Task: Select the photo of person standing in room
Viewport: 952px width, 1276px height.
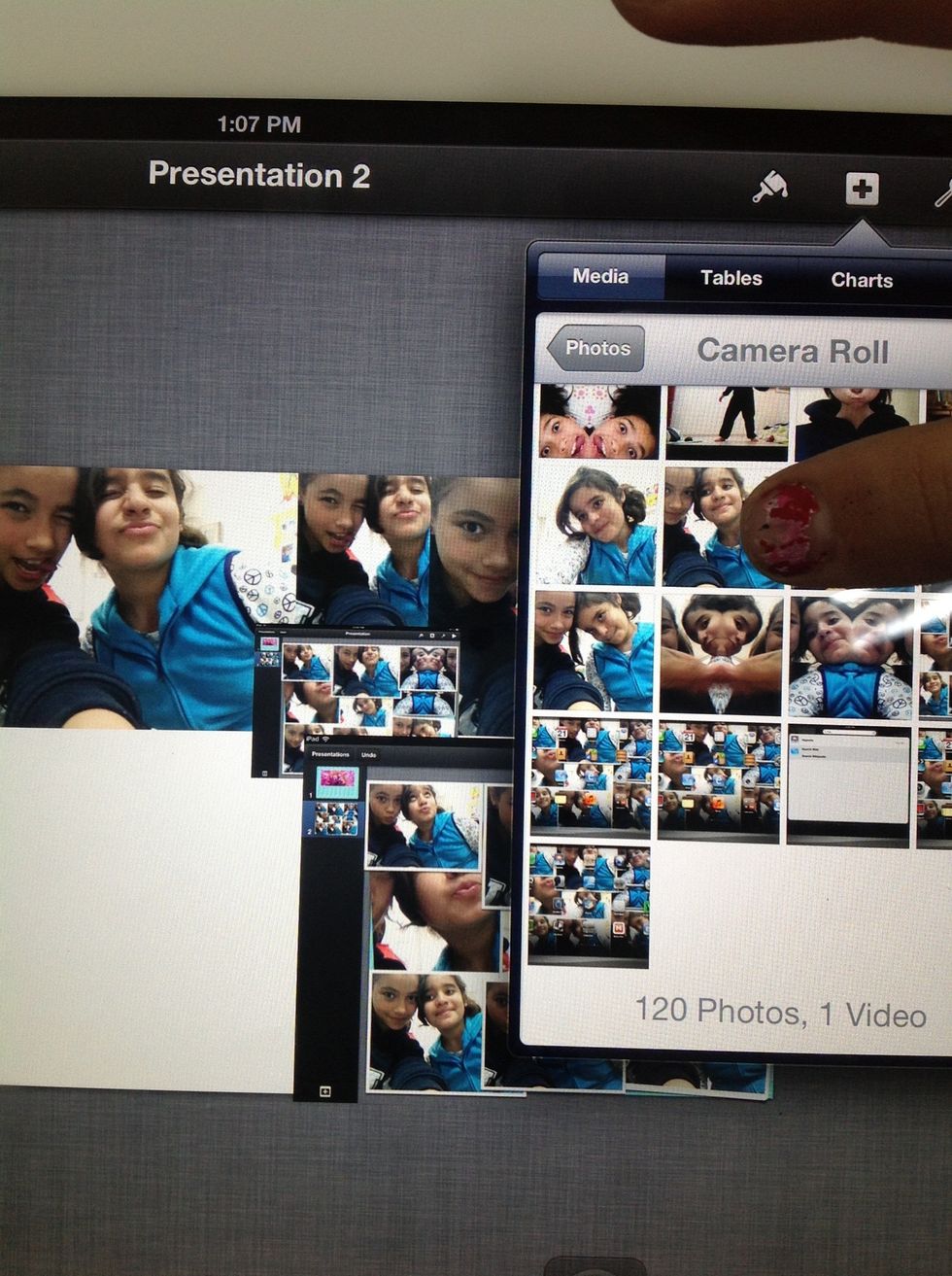Action: (727, 423)
